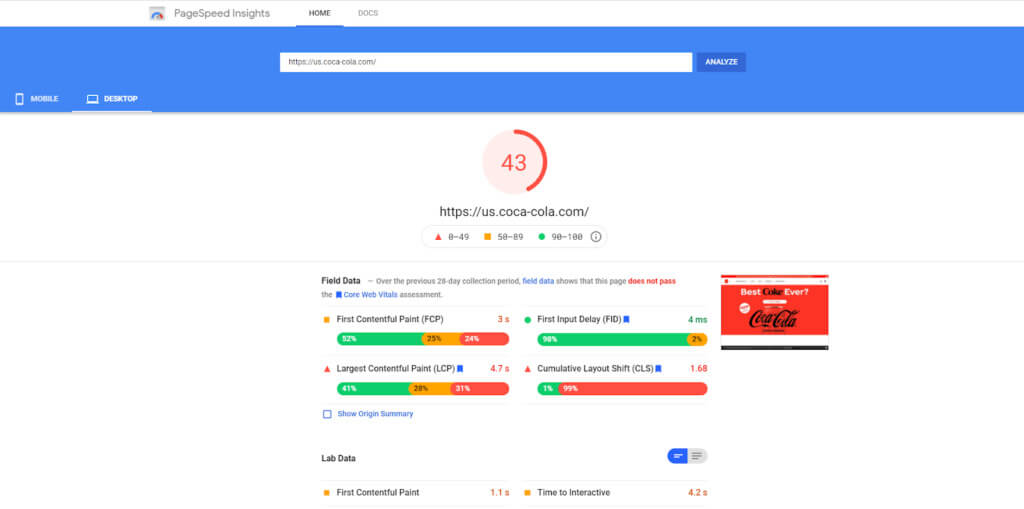The height and width of the screenshot is (509, 1024).
Task: Enable the Show Origin Summary checkbox
Action: tap(327, 414)
